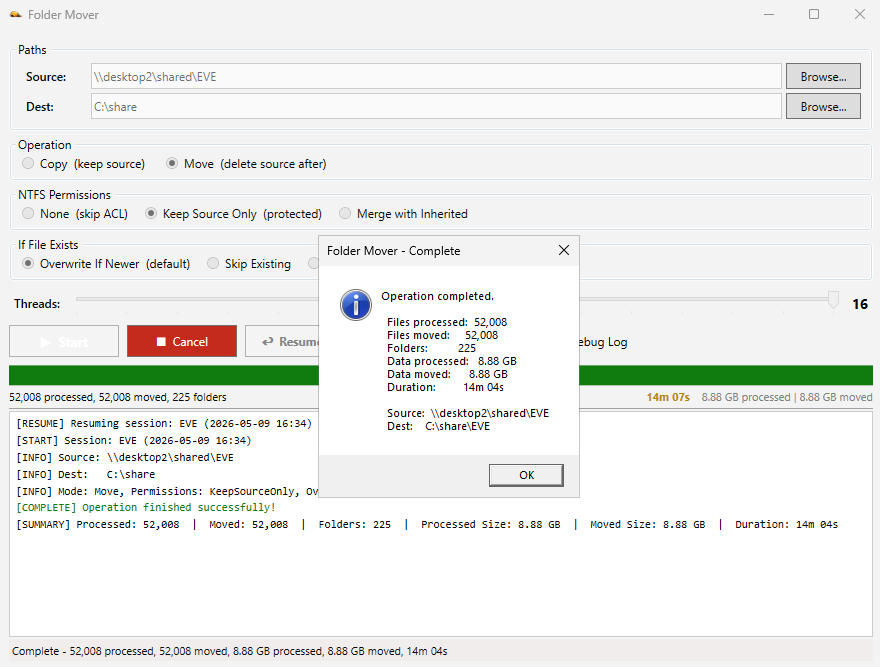Select Move (delete source after) operation
880x667 pixels.
(x=246, y=164)
